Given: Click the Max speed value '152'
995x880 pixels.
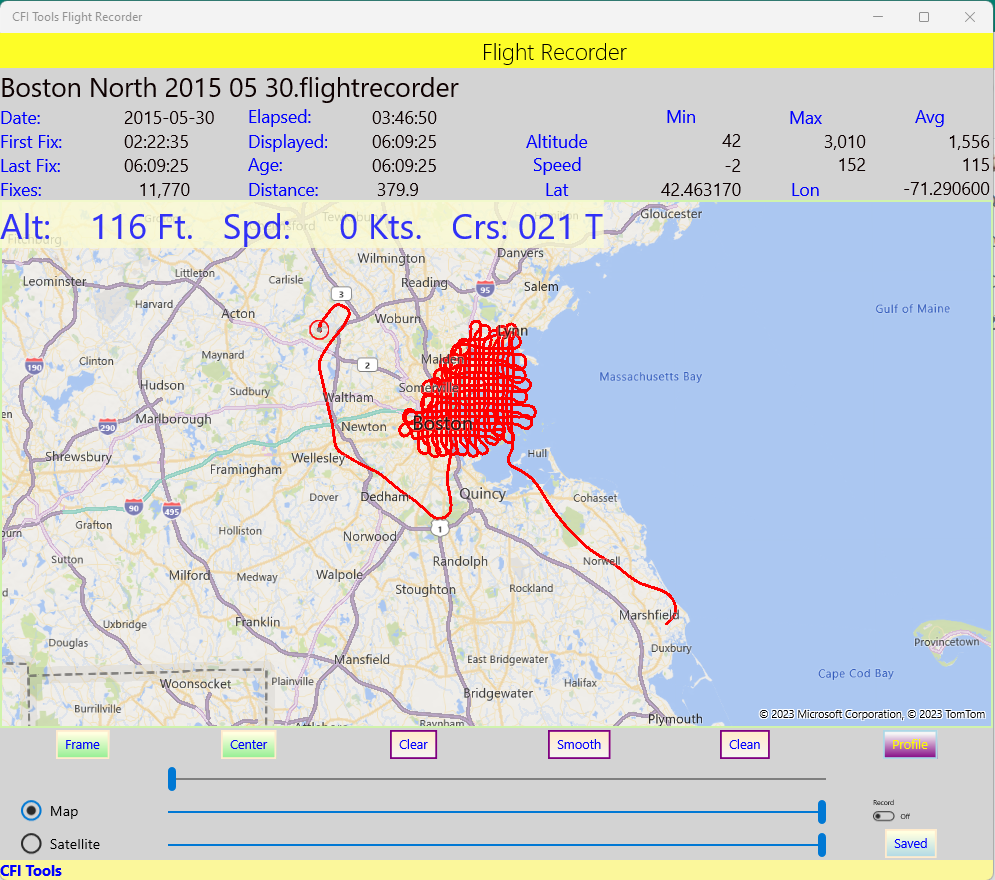Looking at the screenshot, I should point(852,165).
